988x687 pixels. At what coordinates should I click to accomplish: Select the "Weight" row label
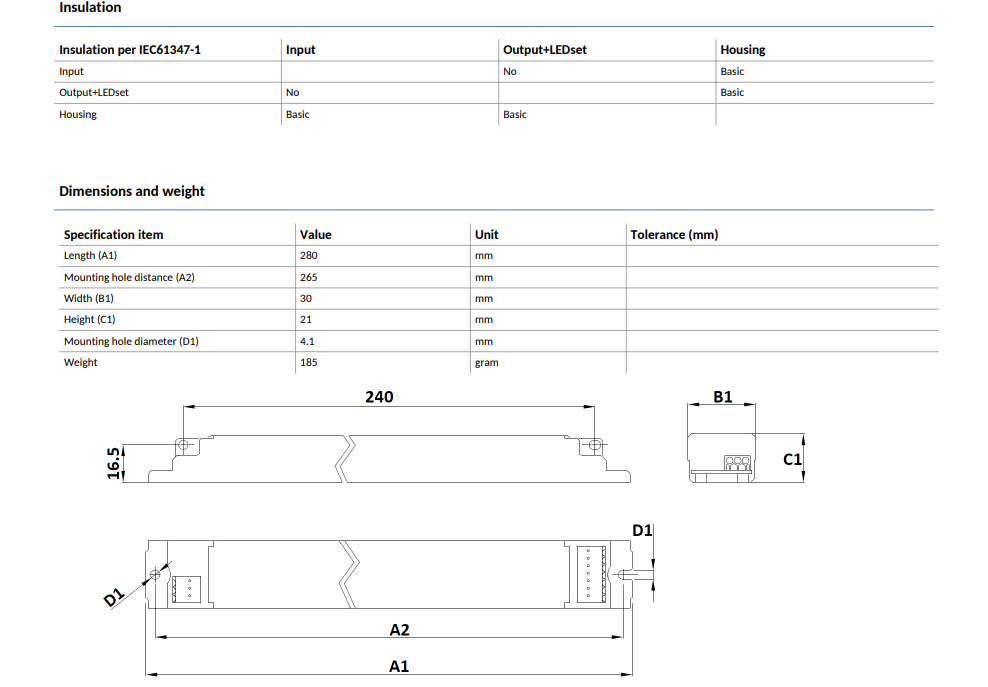tap(81, 362)
